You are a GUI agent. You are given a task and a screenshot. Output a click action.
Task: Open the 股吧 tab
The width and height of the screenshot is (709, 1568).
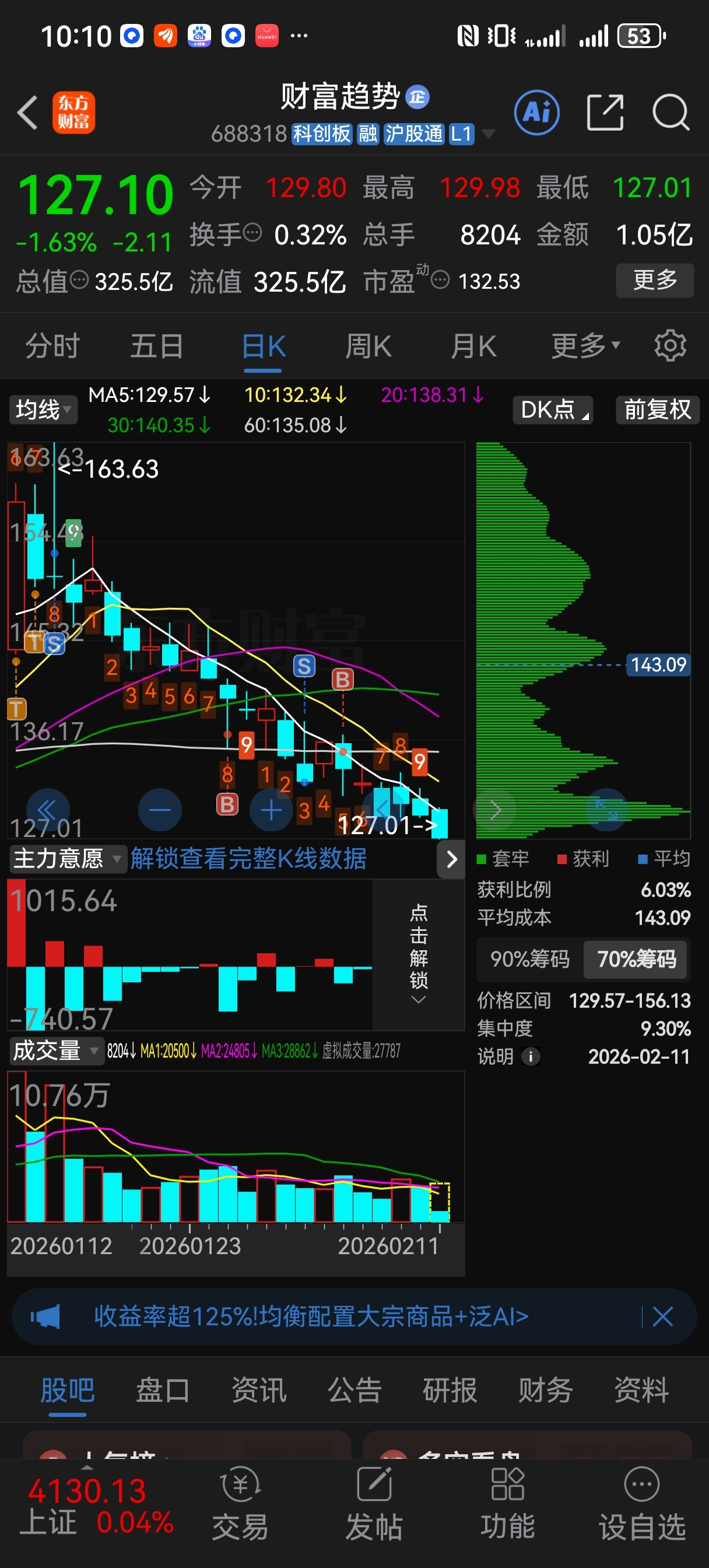[67, 1391]
